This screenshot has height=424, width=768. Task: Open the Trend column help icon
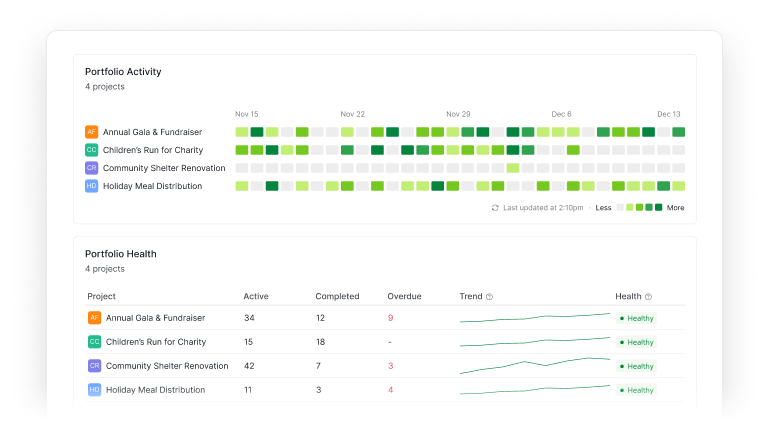[489, 297]
